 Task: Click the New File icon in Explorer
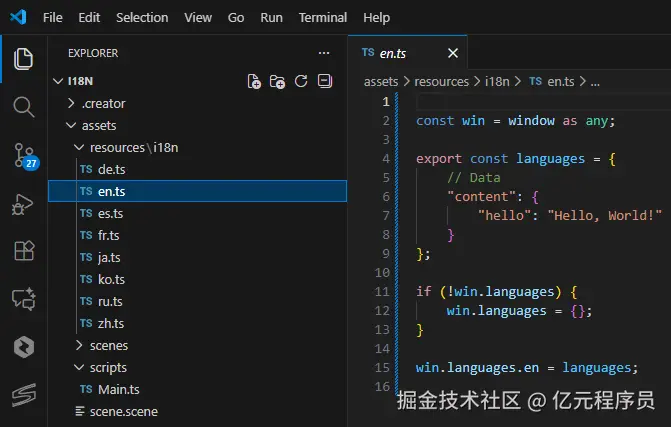click(254, 81)
